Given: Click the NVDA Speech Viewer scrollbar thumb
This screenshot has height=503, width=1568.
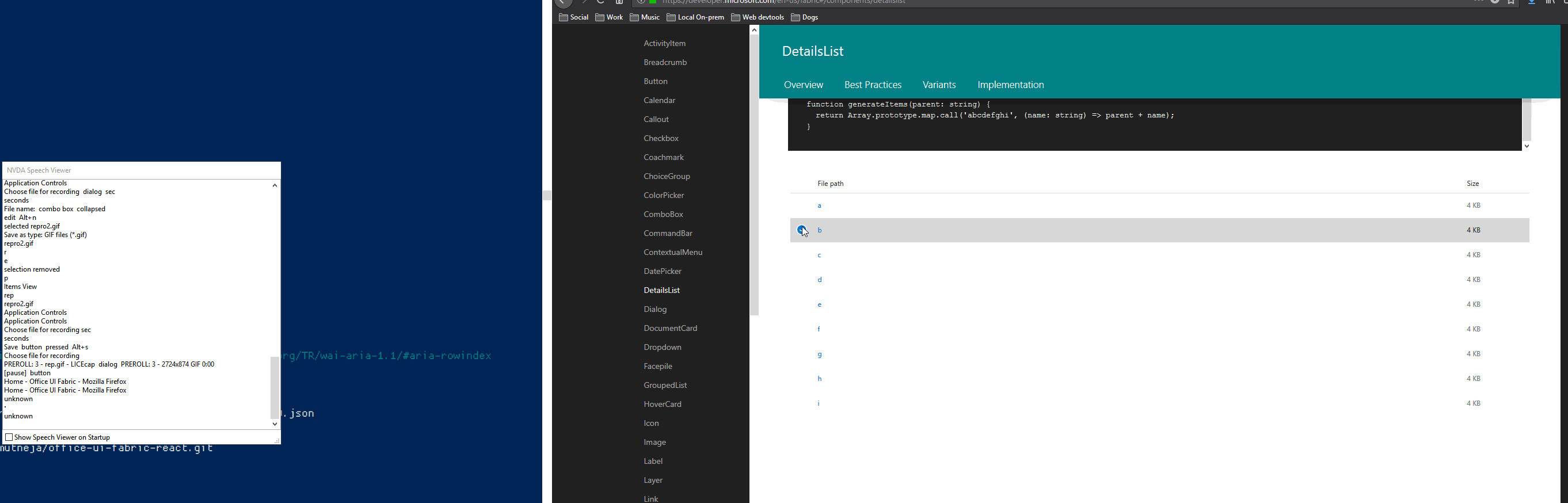Looking at the screenshot, I should click(275, 387).
